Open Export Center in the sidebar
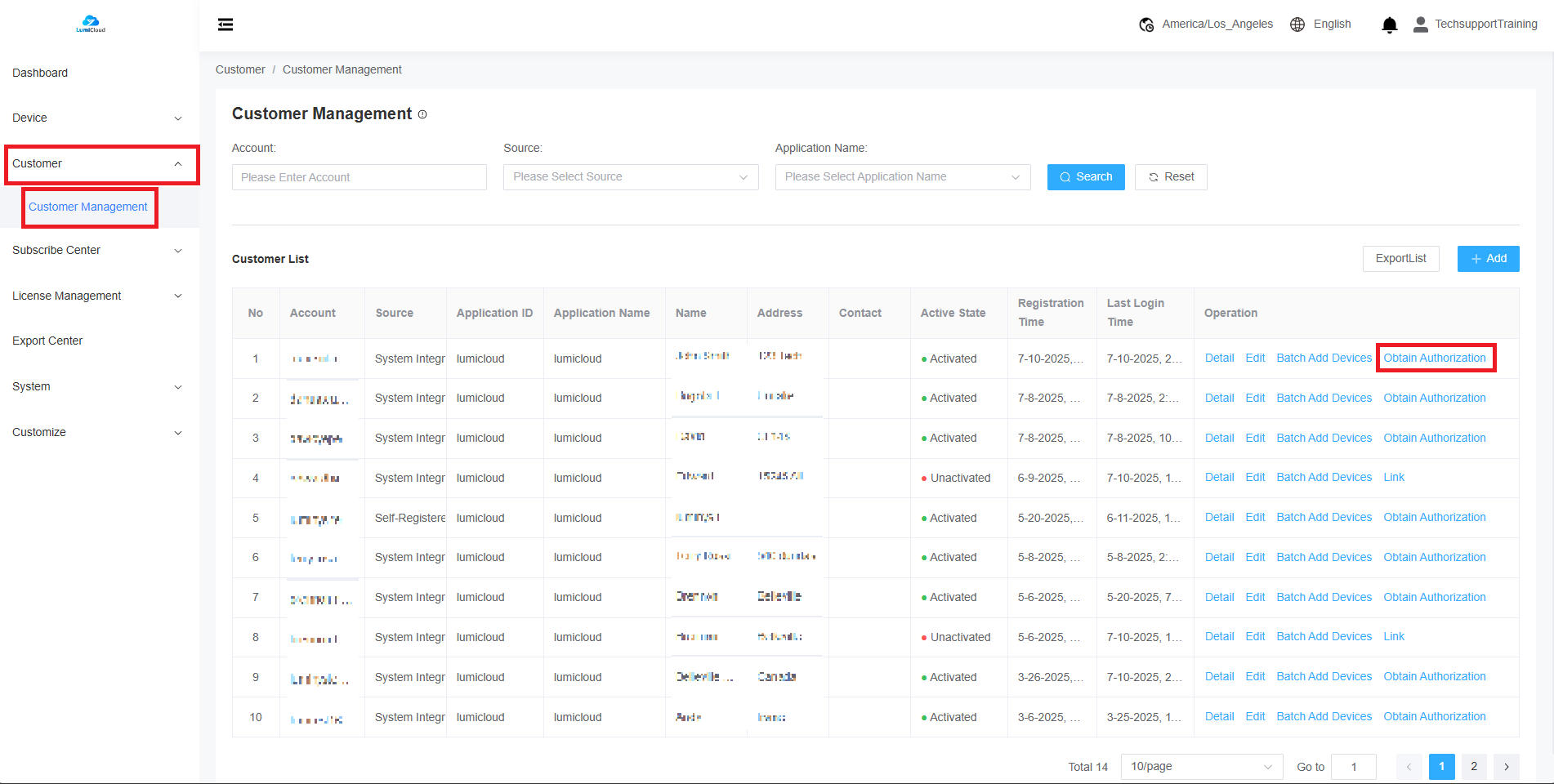 (x=47, y=341)
